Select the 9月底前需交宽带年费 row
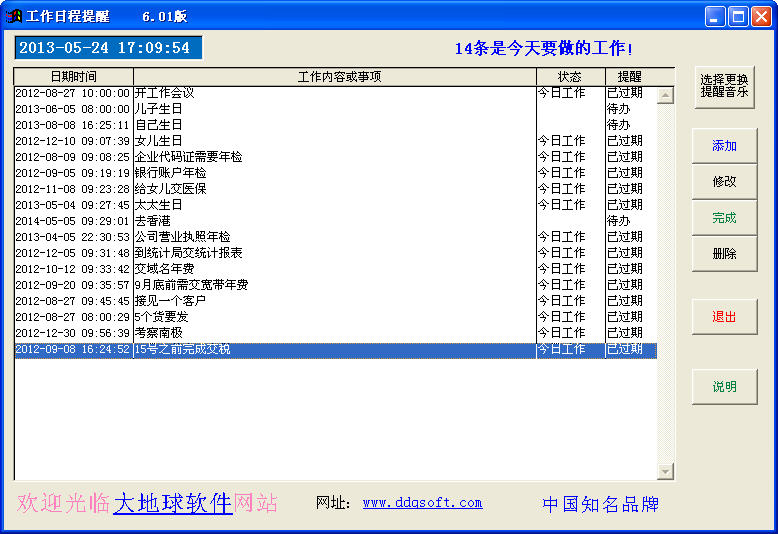Screen dimensions: 778x534 [x=335, y=285]
